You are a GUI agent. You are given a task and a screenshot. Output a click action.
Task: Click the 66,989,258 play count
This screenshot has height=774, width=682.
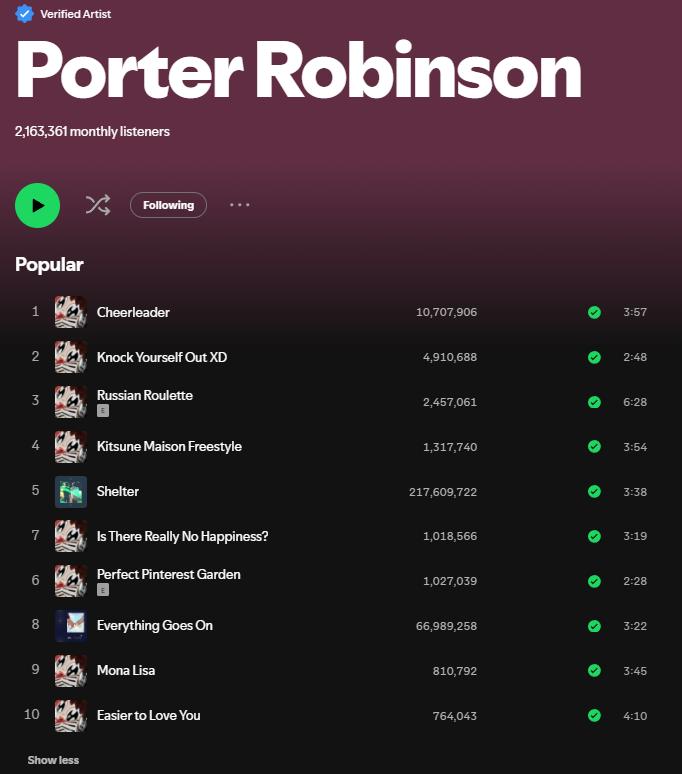click(446, 626)
